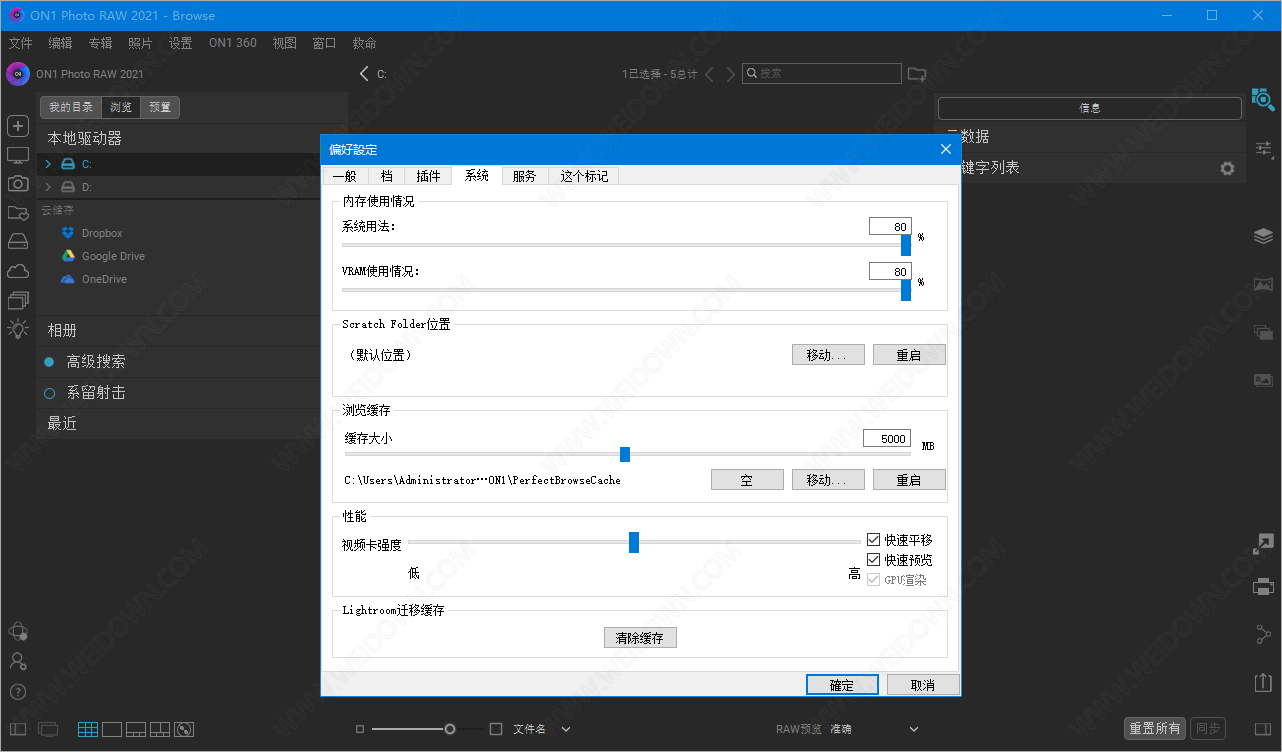
Task: Switch to single image detail view icon
Action: pyautogui.click(x=112, y=729)
